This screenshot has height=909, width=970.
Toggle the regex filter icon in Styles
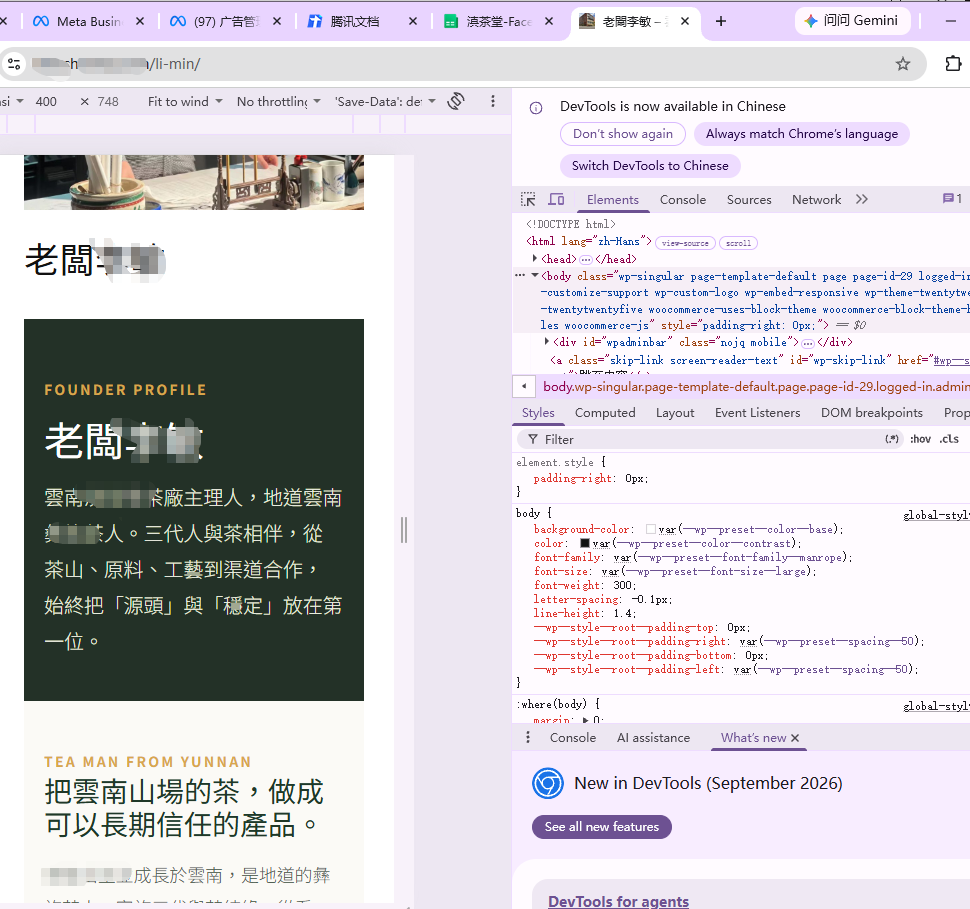pos(891,439)
